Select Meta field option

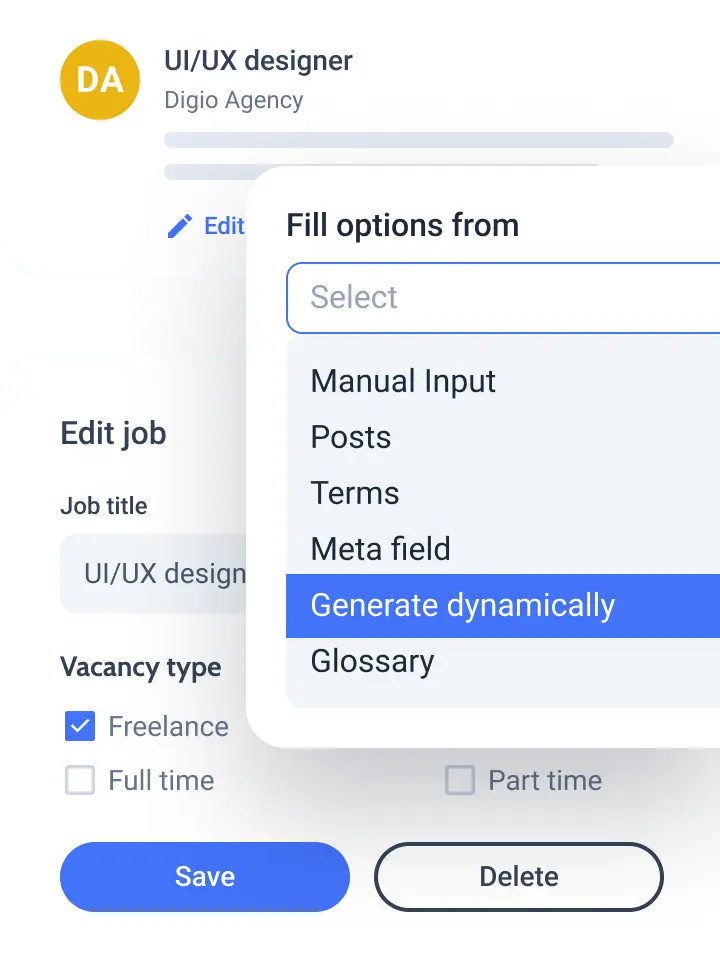381,549
